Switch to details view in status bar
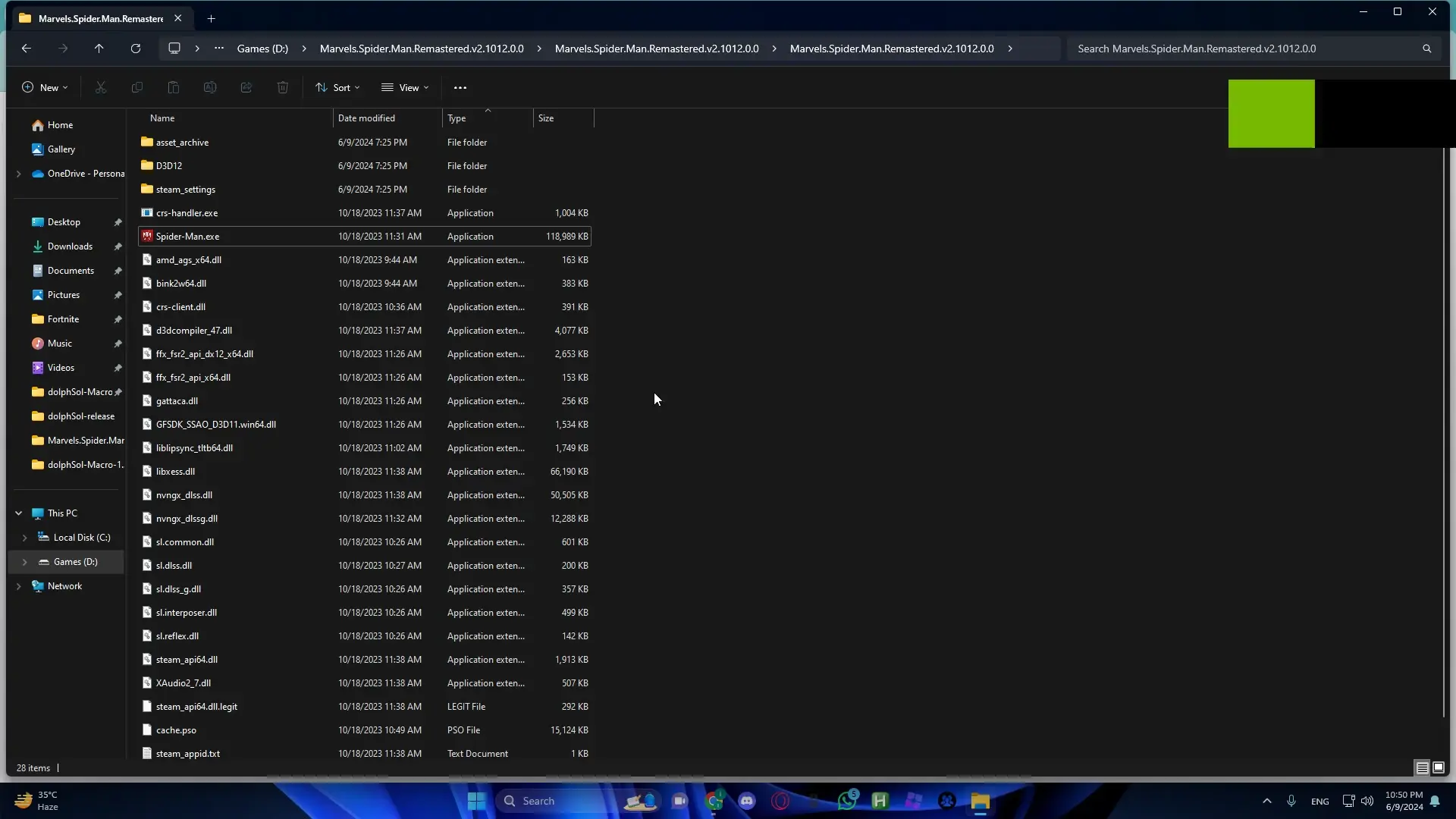This screenshot has width=1456, height=819. [1423, 767]
